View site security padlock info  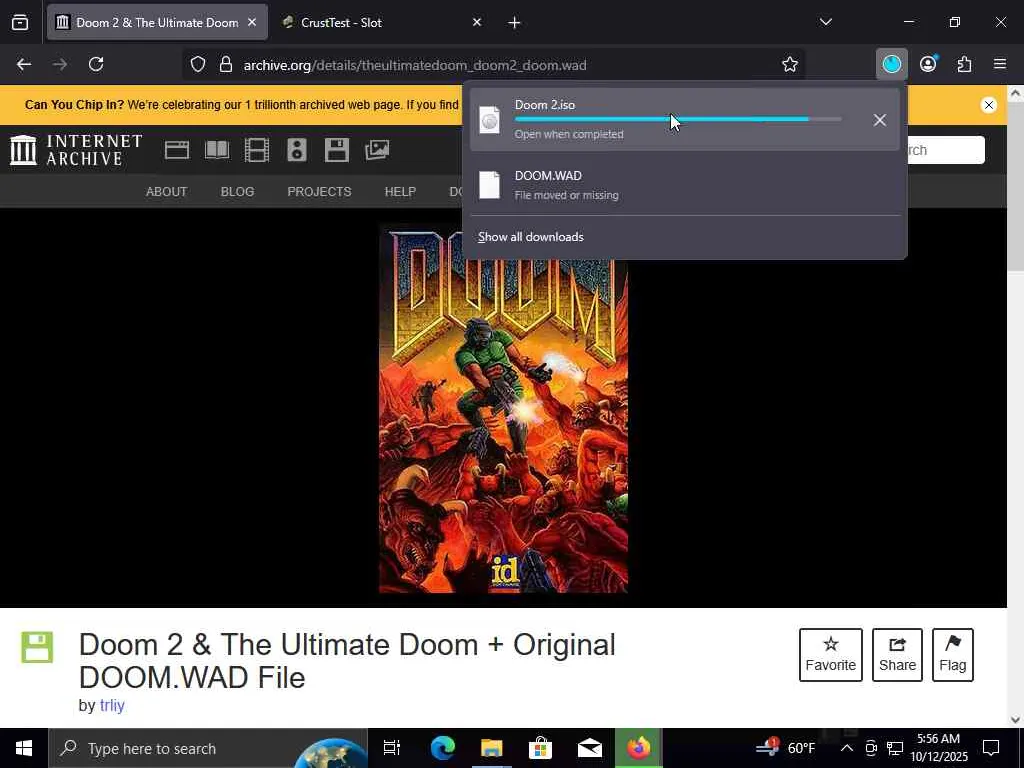point(226,65)
